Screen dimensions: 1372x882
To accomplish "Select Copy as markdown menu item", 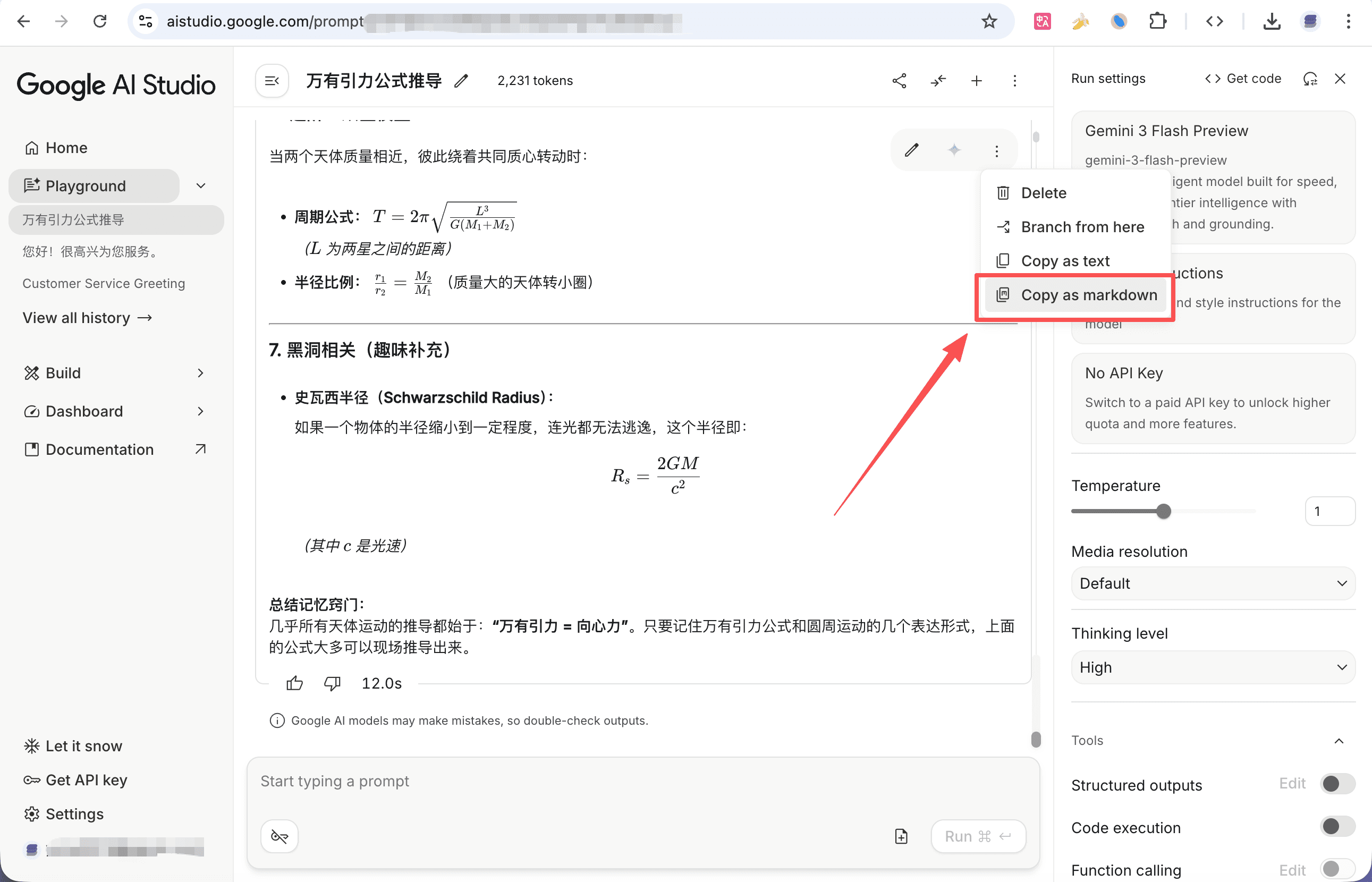I will (1075, 295).
